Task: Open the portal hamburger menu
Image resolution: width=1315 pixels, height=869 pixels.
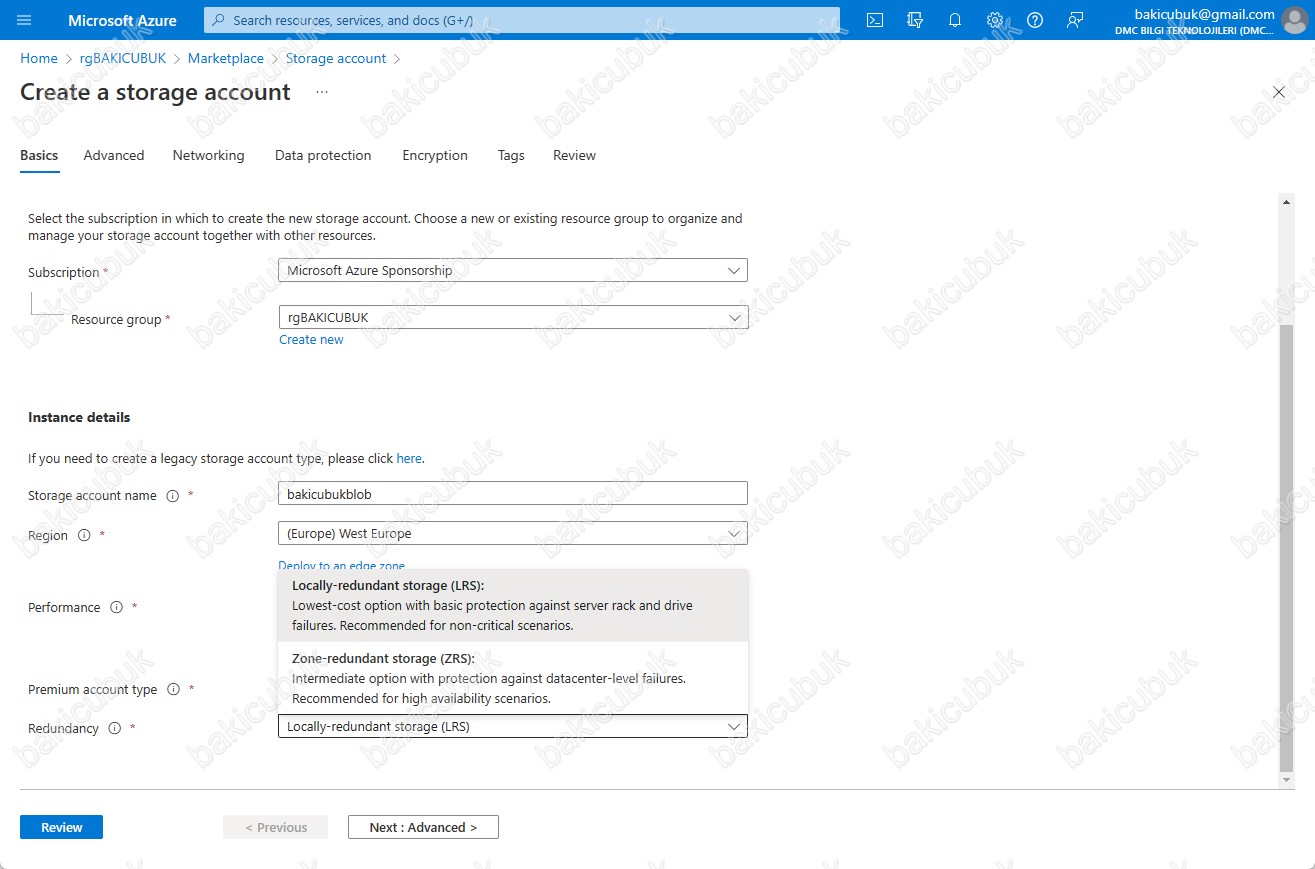Action: point(25,20)
